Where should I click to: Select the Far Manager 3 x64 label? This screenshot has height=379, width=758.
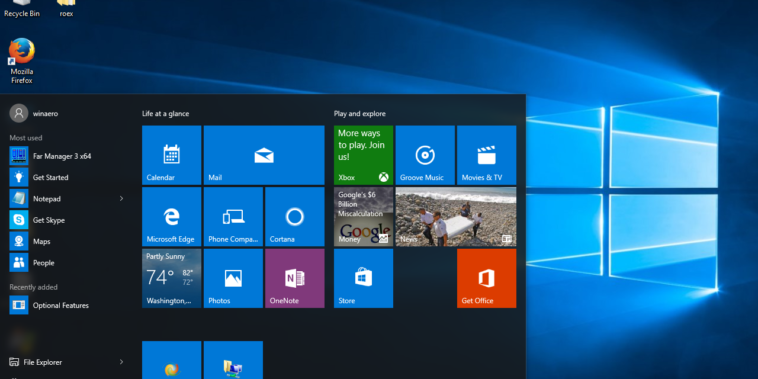tap(62, 156)
